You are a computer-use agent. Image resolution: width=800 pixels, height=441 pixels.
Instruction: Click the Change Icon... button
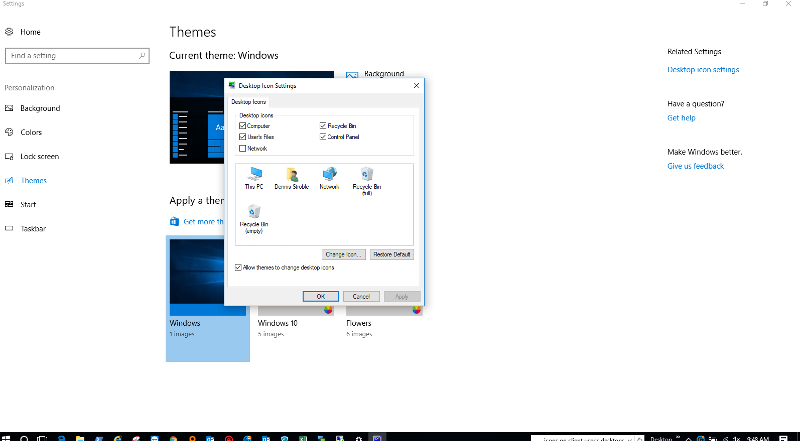point(344,254)
